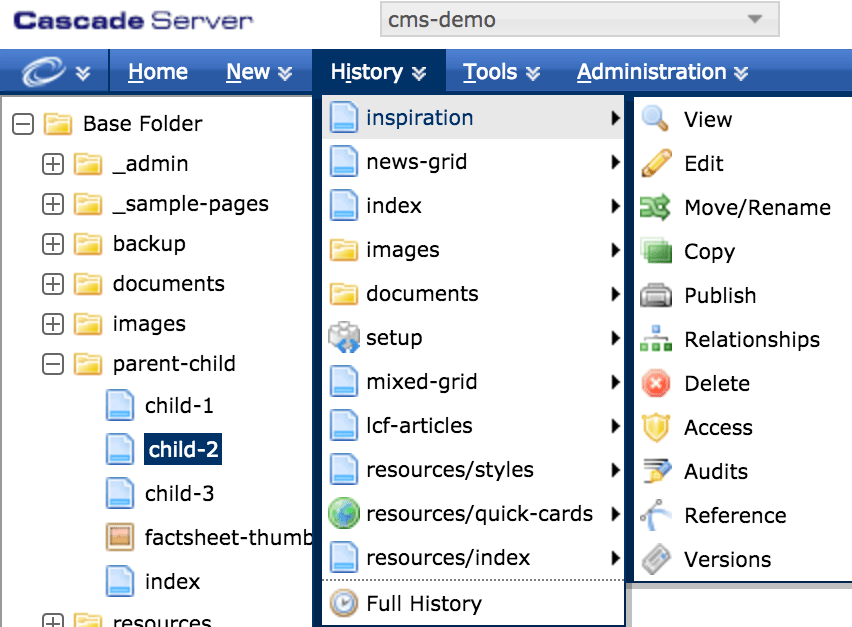Viewport: 852px width, 627px height.
Task: Click the magnifier View icon
Action: [655, 118]
